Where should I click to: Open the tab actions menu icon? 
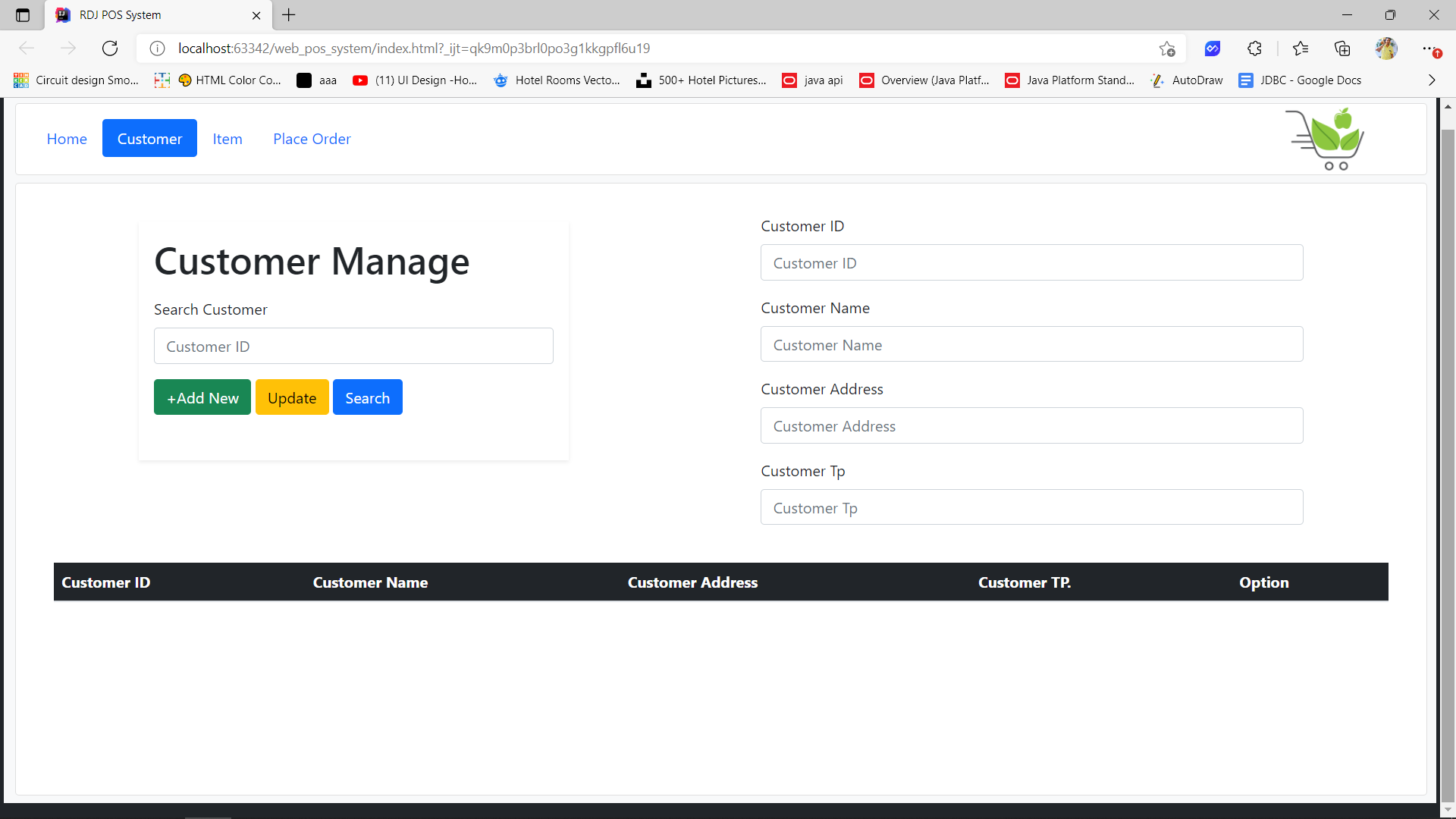coord(22,14)
